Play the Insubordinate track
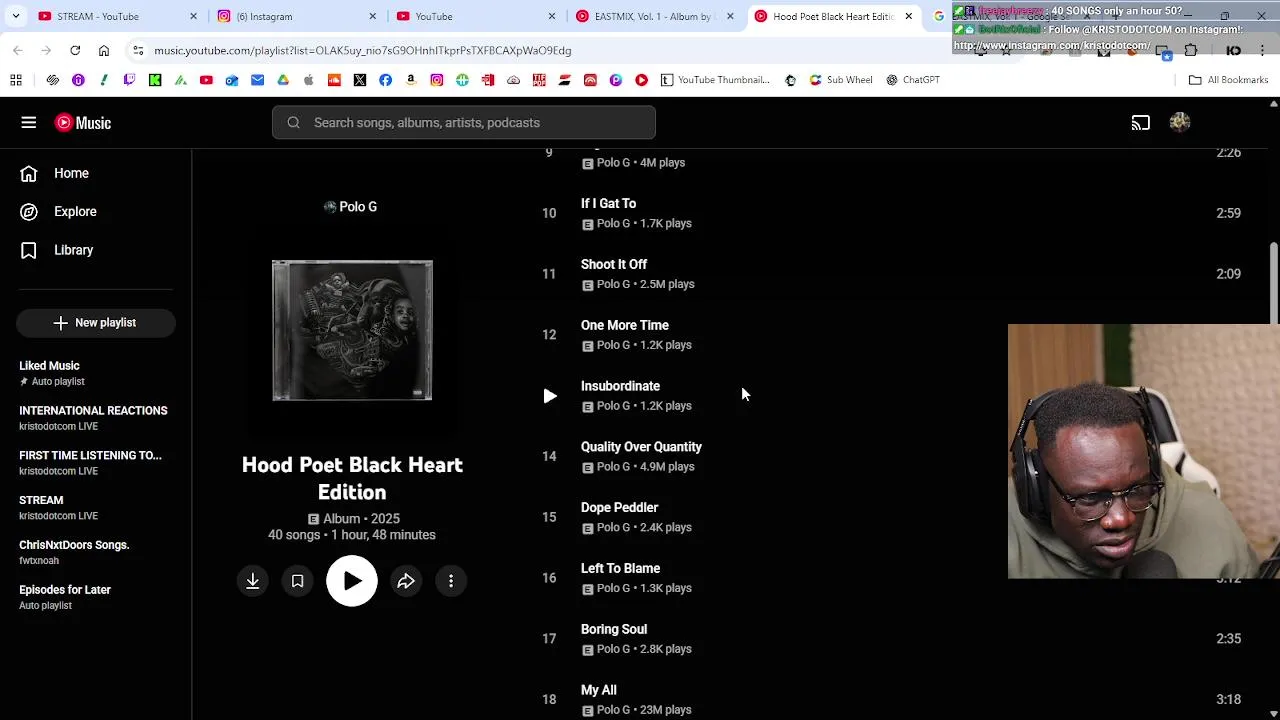Viewport: 1280px width, 720px height. coord(550,396)
